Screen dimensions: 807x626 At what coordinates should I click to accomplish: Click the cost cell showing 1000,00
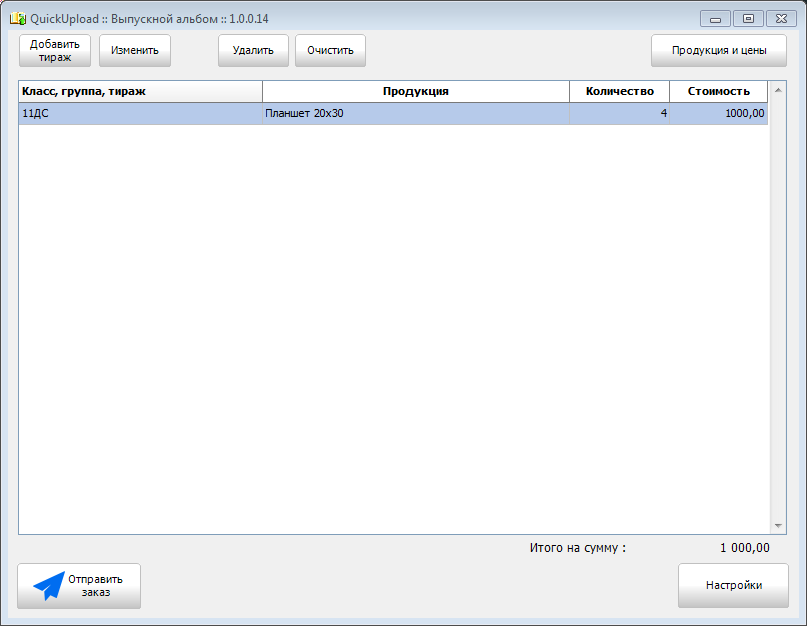click(718, 114)
